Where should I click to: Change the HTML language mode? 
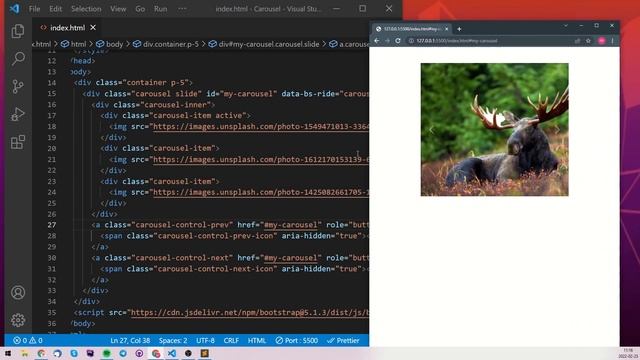pos(257,340)
